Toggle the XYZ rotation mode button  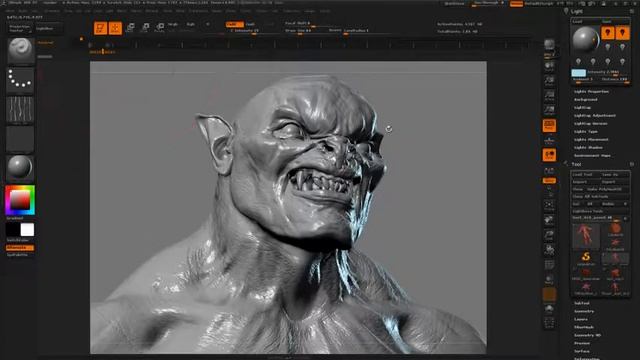(x=549, y=180)
